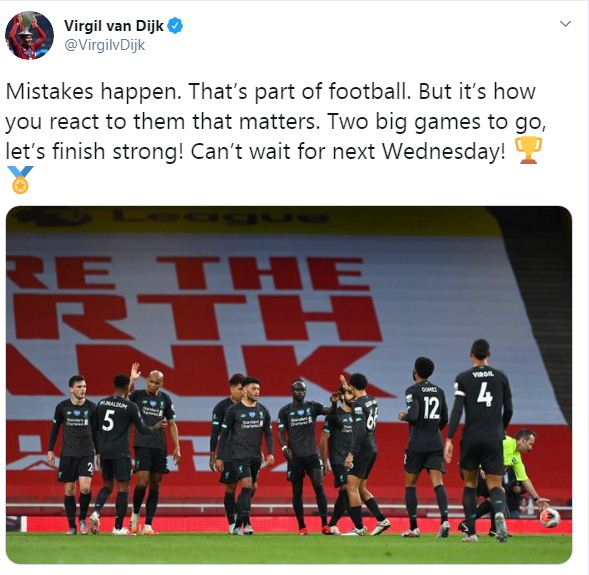Click the words 'finish strong!' in the tweet
The image size is (589, 575).
(x=118, y=152)
